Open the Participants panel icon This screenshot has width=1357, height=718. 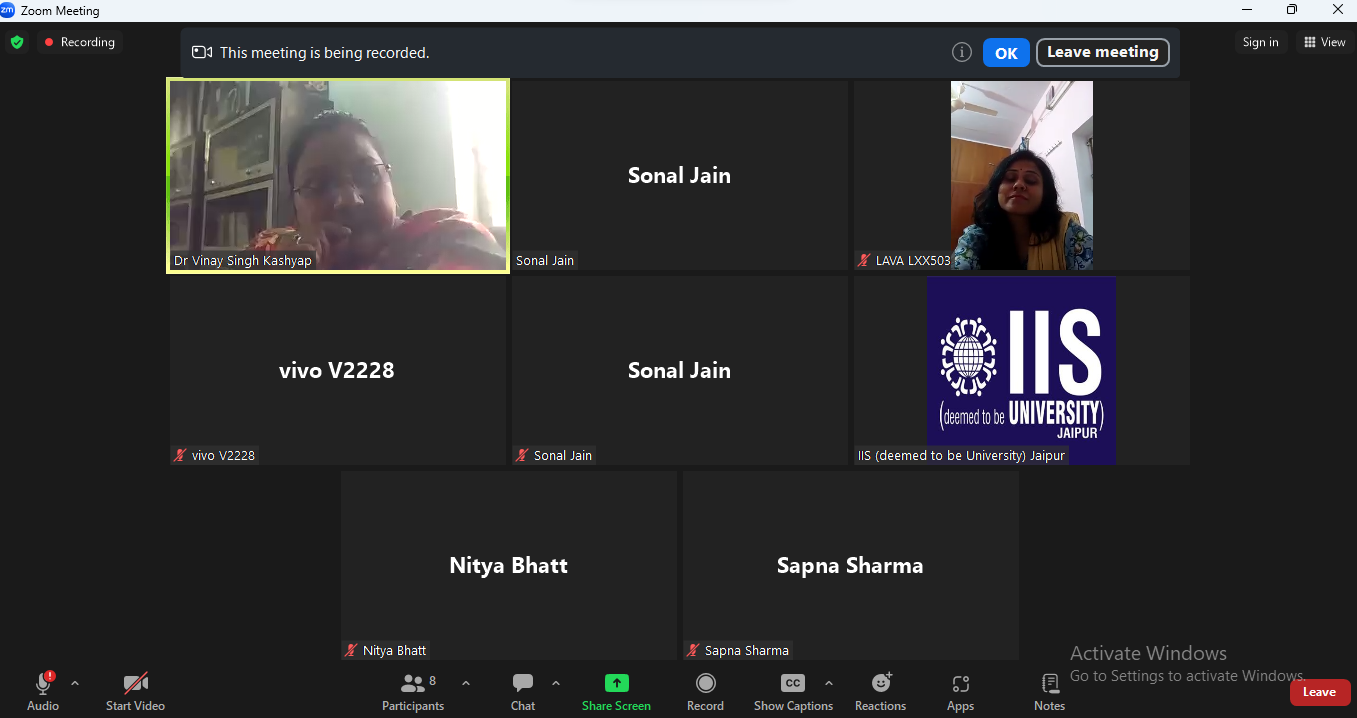[x=412, y=684]
